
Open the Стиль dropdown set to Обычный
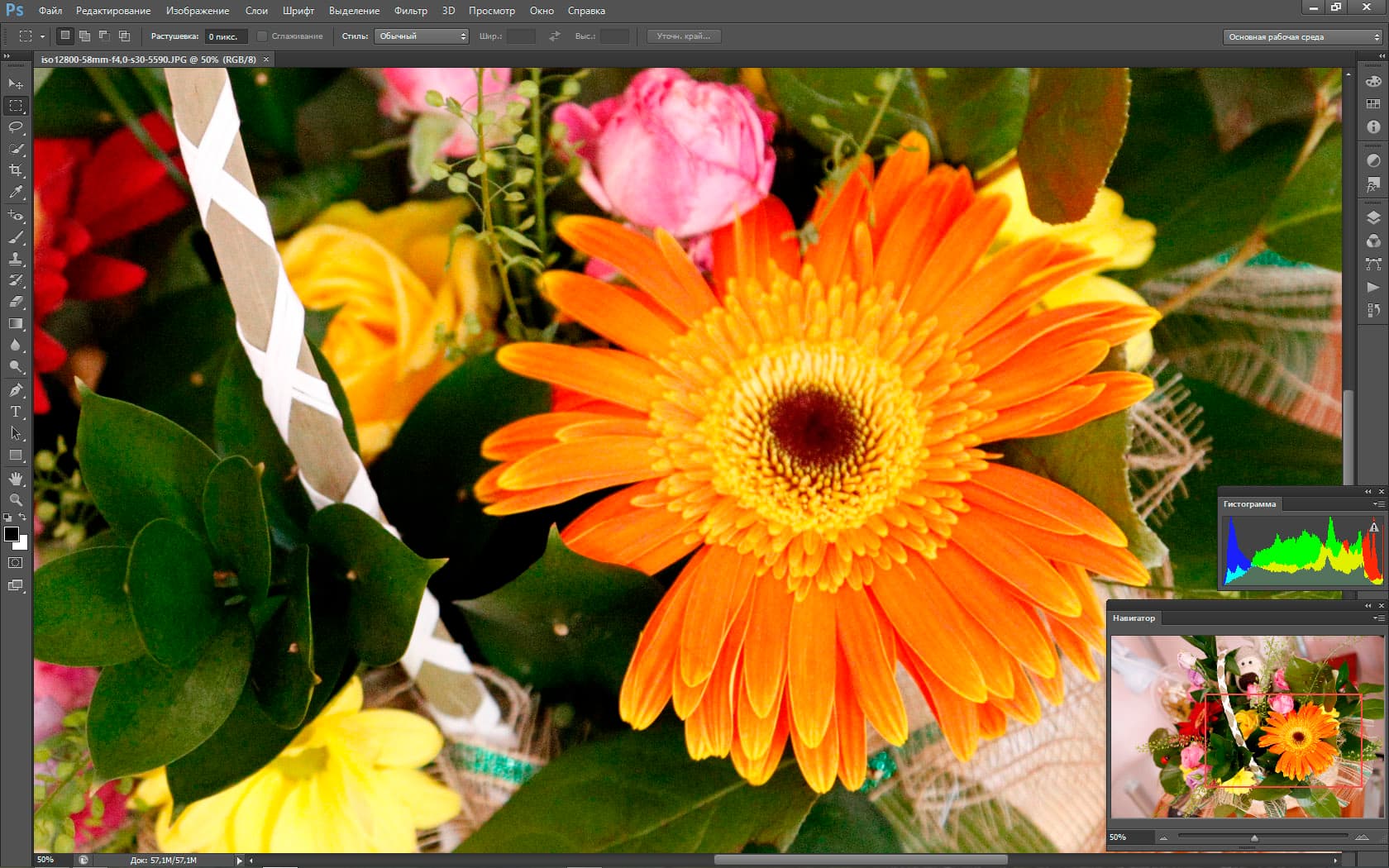pos(422,36)
